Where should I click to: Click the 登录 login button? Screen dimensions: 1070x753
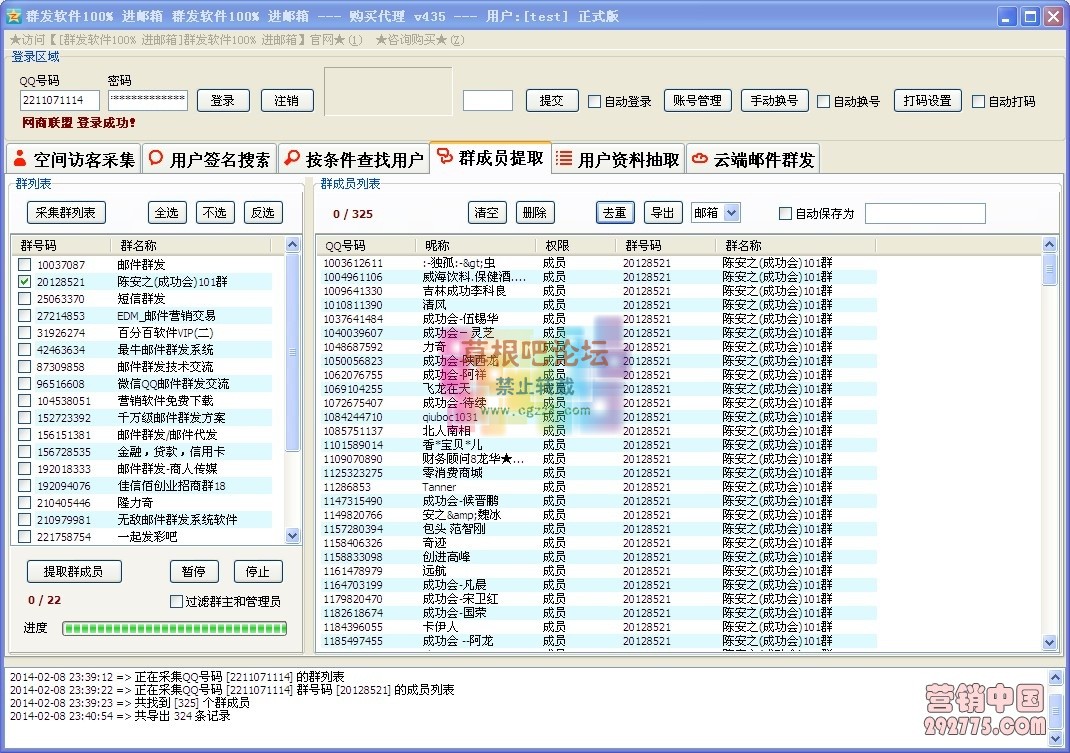(x=222, y=100)
